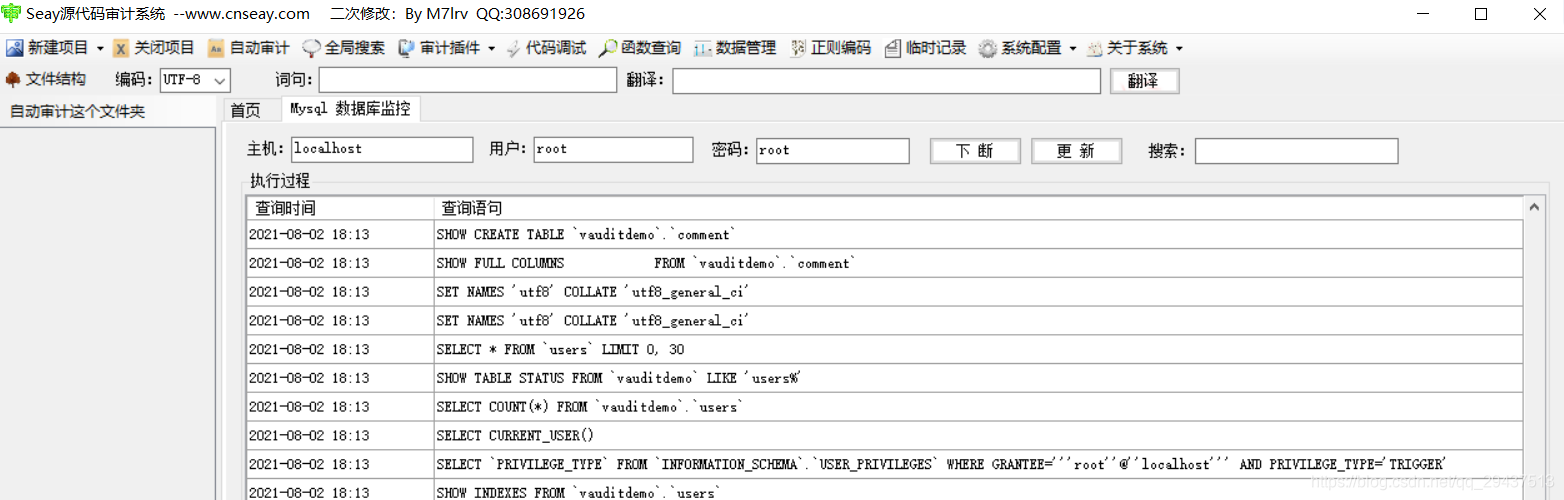
Task: Switch to Mysql 数据库监控 tab
Action: click(350, 109)
